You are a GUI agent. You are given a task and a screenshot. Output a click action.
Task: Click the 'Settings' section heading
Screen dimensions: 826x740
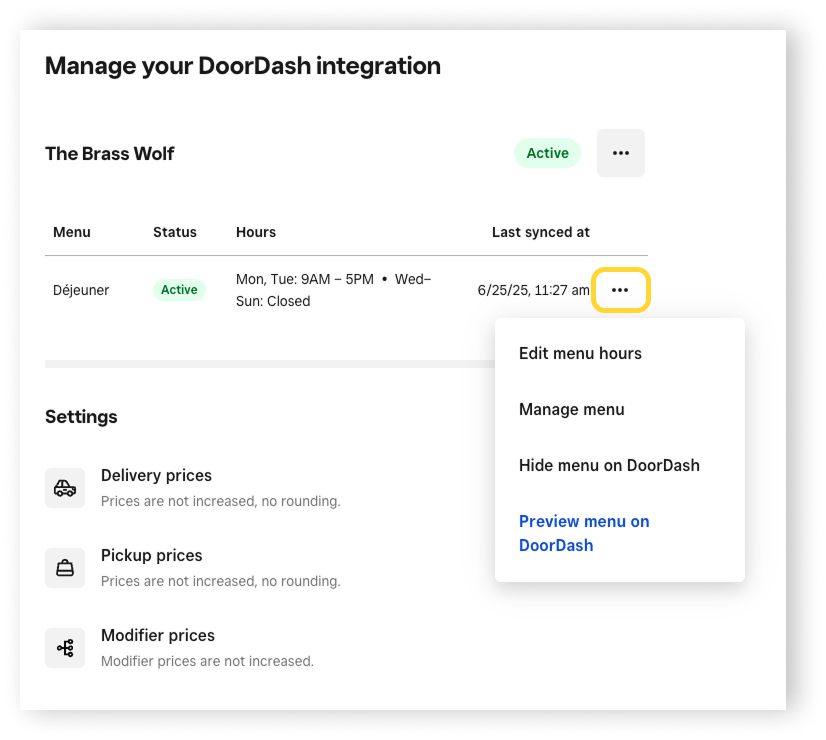coord(81,417)
